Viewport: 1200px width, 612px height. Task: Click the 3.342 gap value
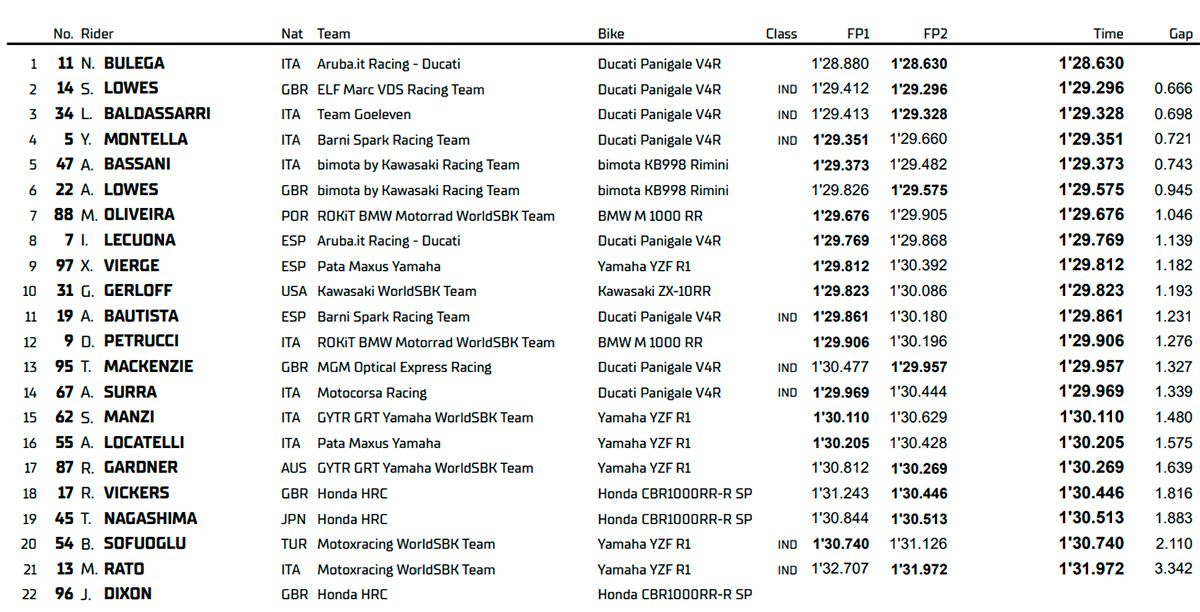click(1173, 569)
